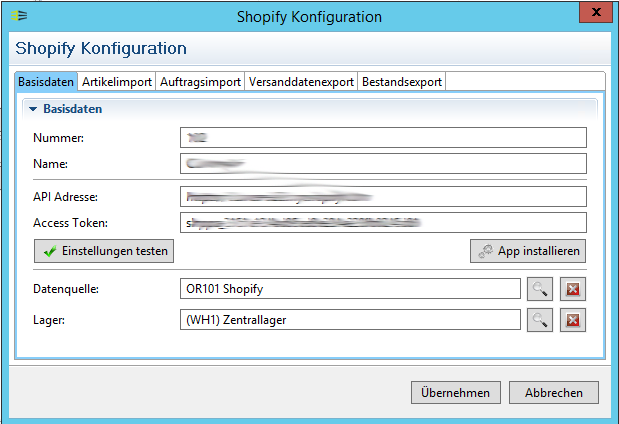Focus the Nummer input field
Viewport: 619px width, 424px height.
pyautogui.click(x=383, y=137)
